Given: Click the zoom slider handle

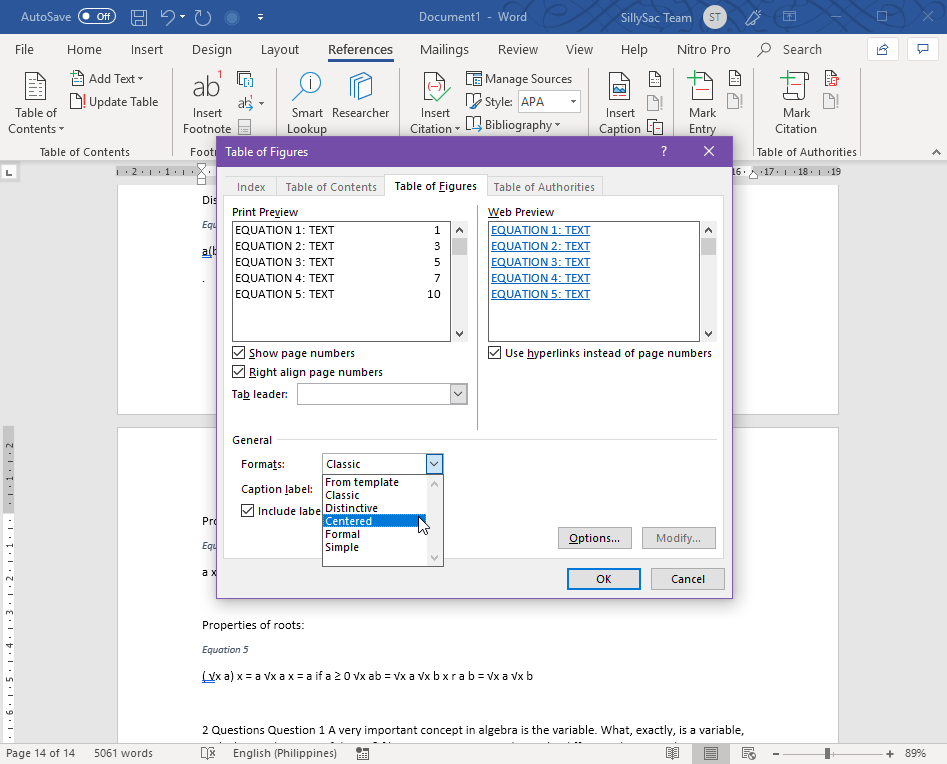Looking at the screenshot, I should click(x=827, y=753).
